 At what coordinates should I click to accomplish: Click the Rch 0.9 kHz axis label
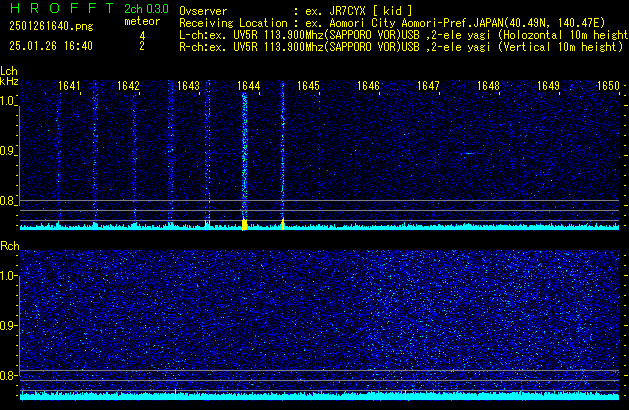(x=7, y=325)
